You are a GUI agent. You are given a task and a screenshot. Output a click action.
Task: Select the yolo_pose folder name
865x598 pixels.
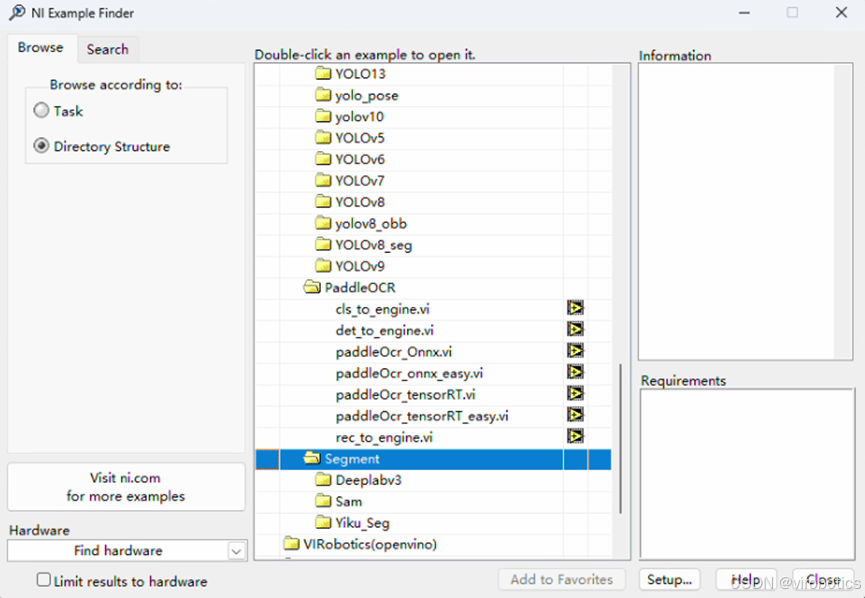(x=367, y=95)
